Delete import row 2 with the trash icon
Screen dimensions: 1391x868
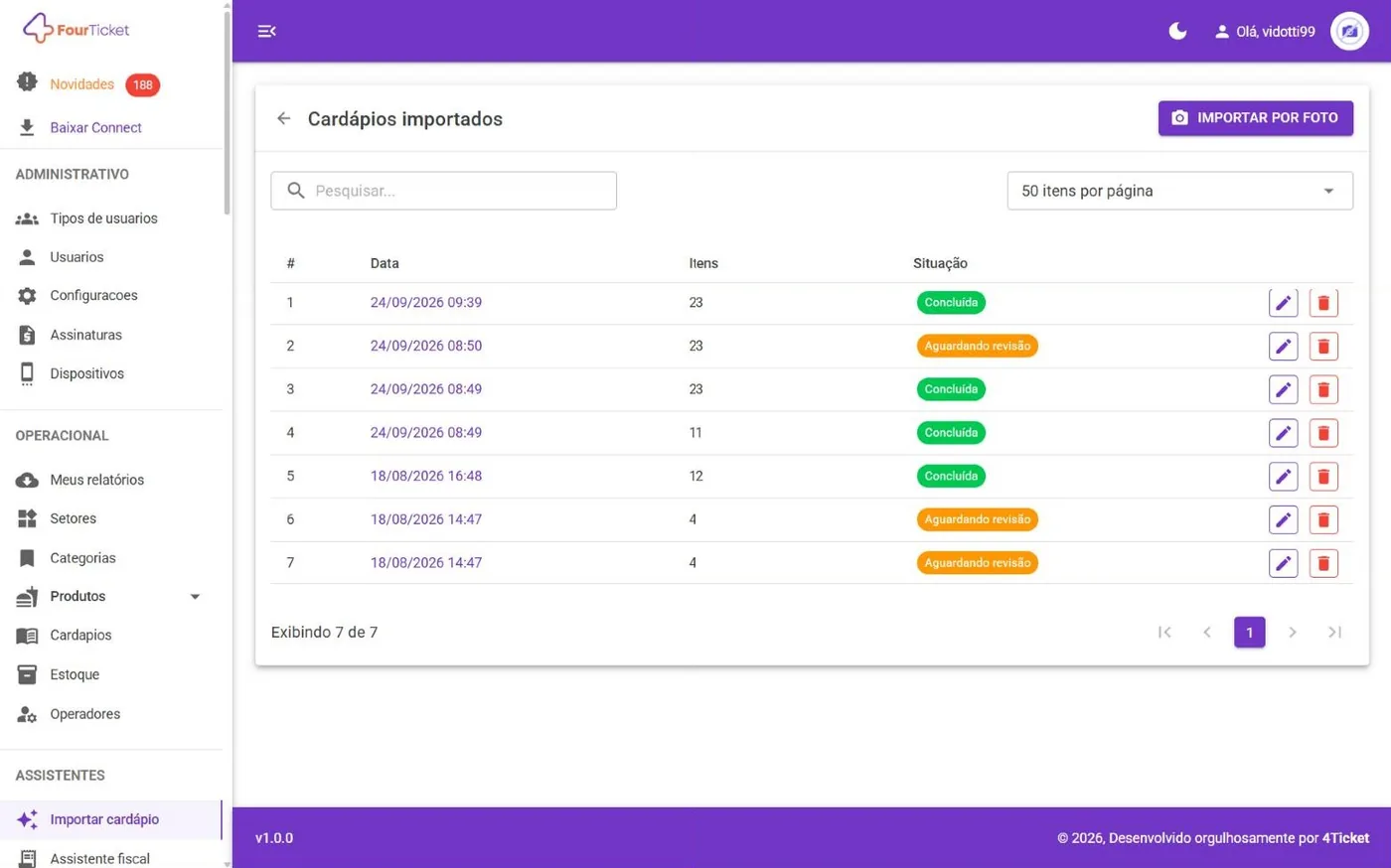(1323, 347)
